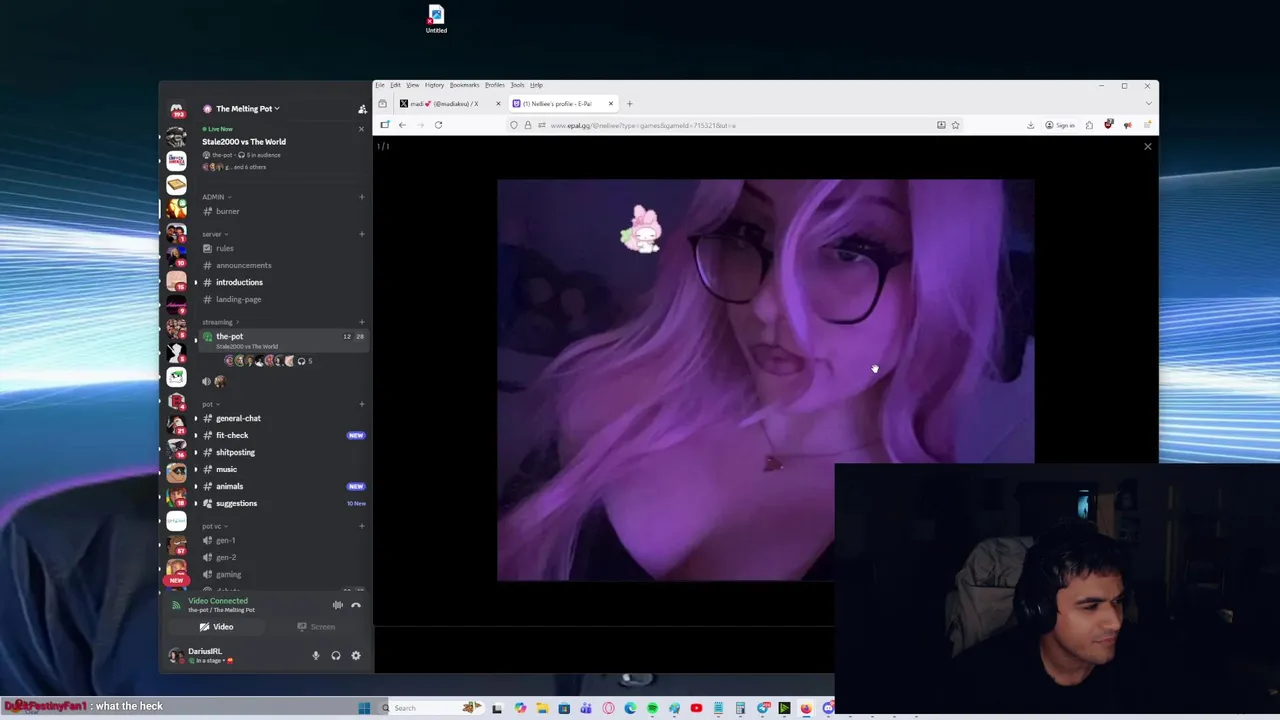Click Sign in on browser toolbar

1060,125
